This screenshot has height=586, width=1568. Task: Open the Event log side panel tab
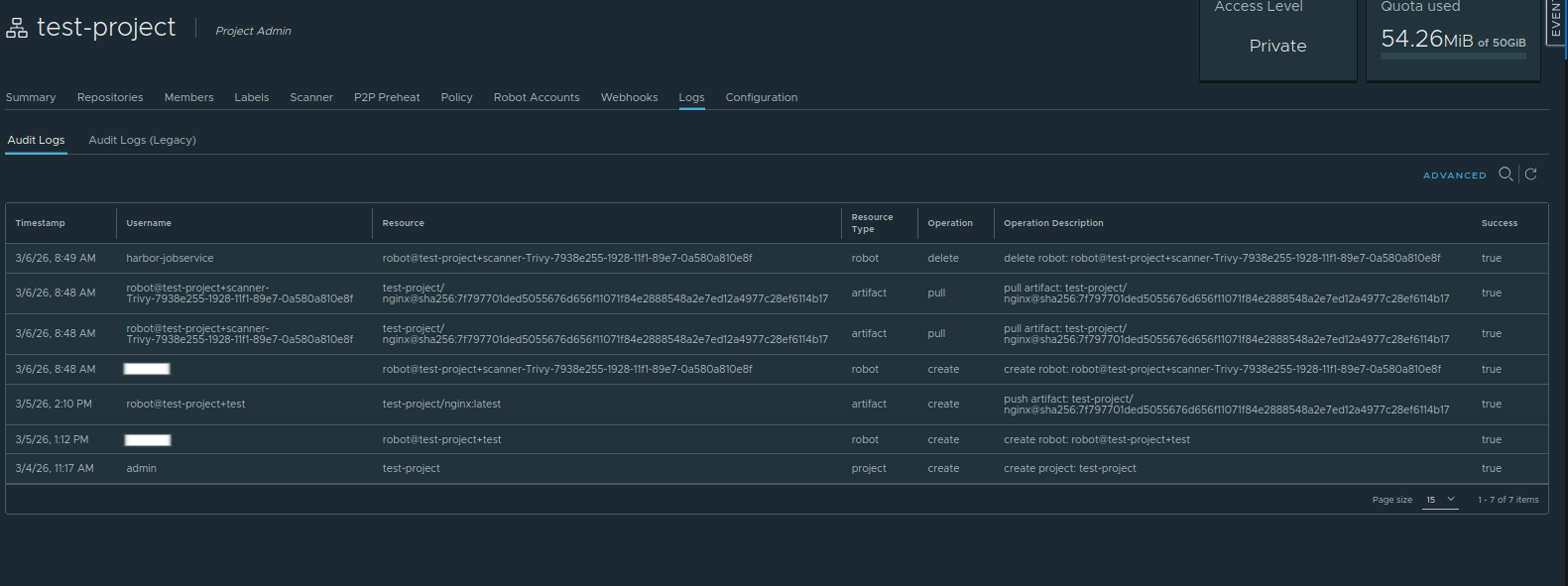tap(1556, 22)
